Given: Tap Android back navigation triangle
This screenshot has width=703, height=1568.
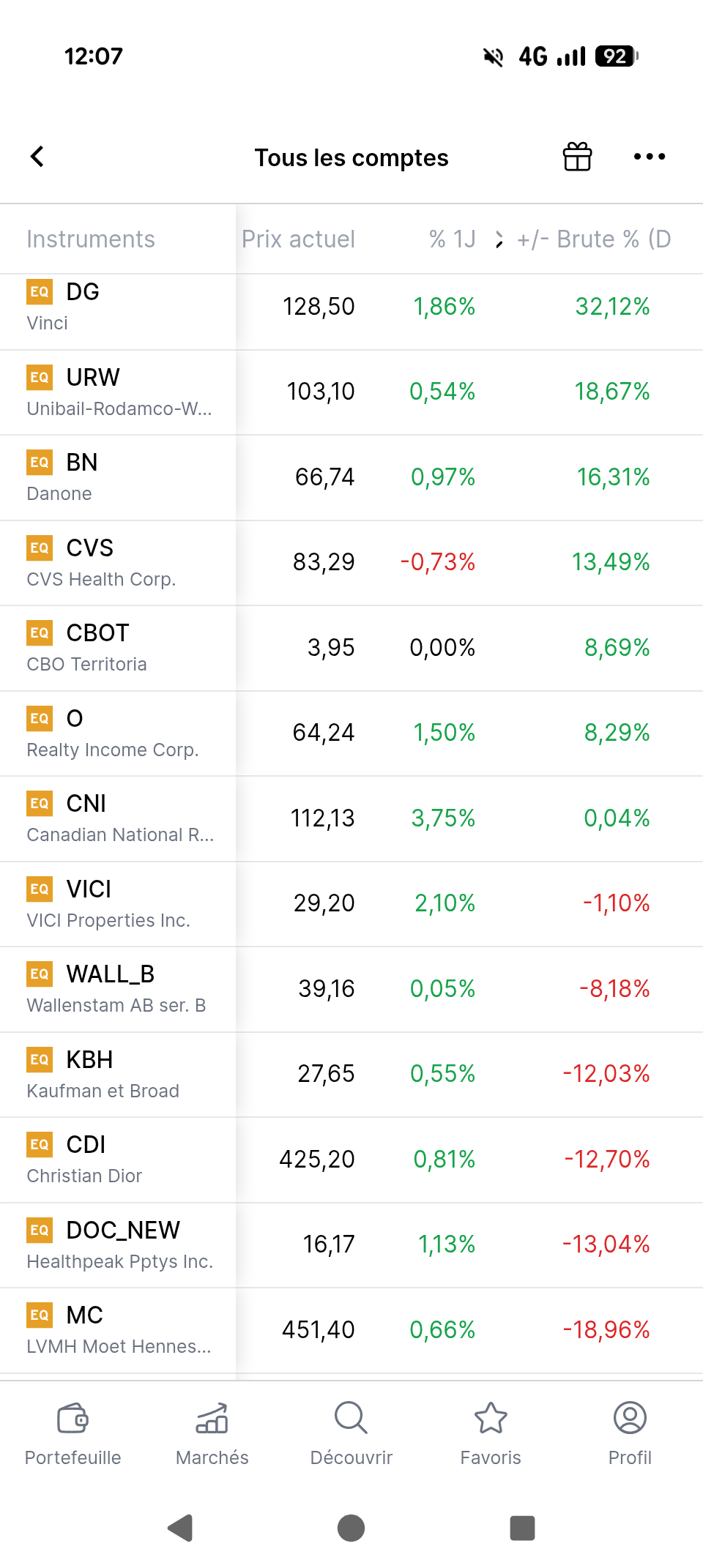Looking at the screenshot, I should point(180,1528).
